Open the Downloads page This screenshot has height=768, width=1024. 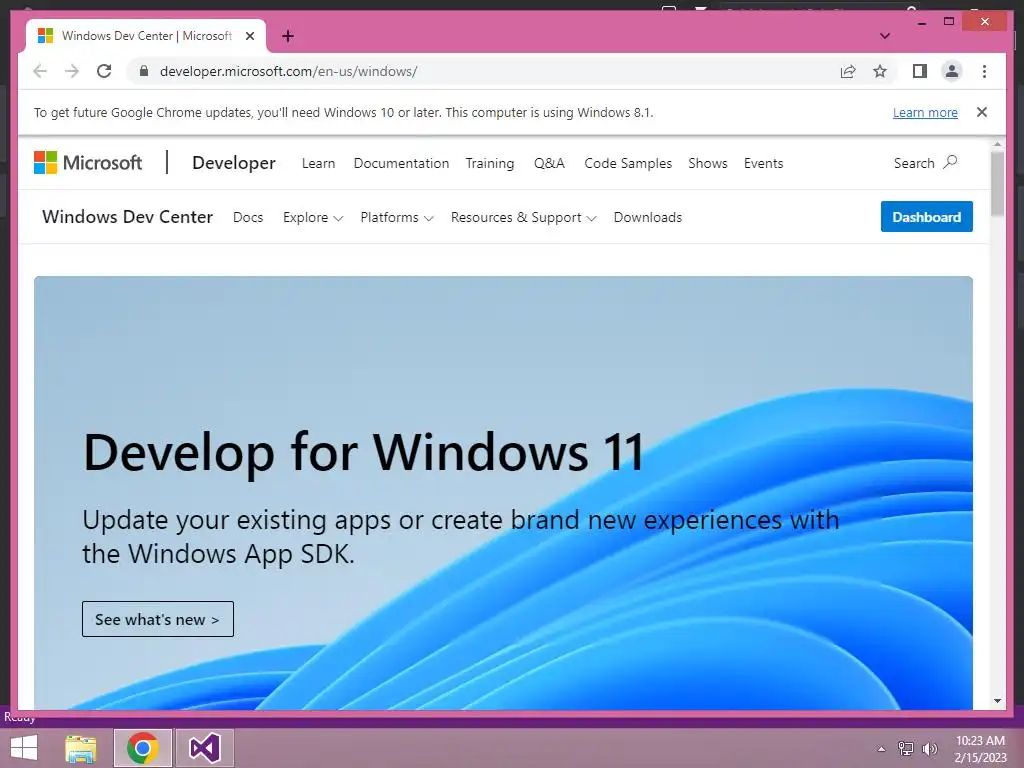(x=647, y=217)
